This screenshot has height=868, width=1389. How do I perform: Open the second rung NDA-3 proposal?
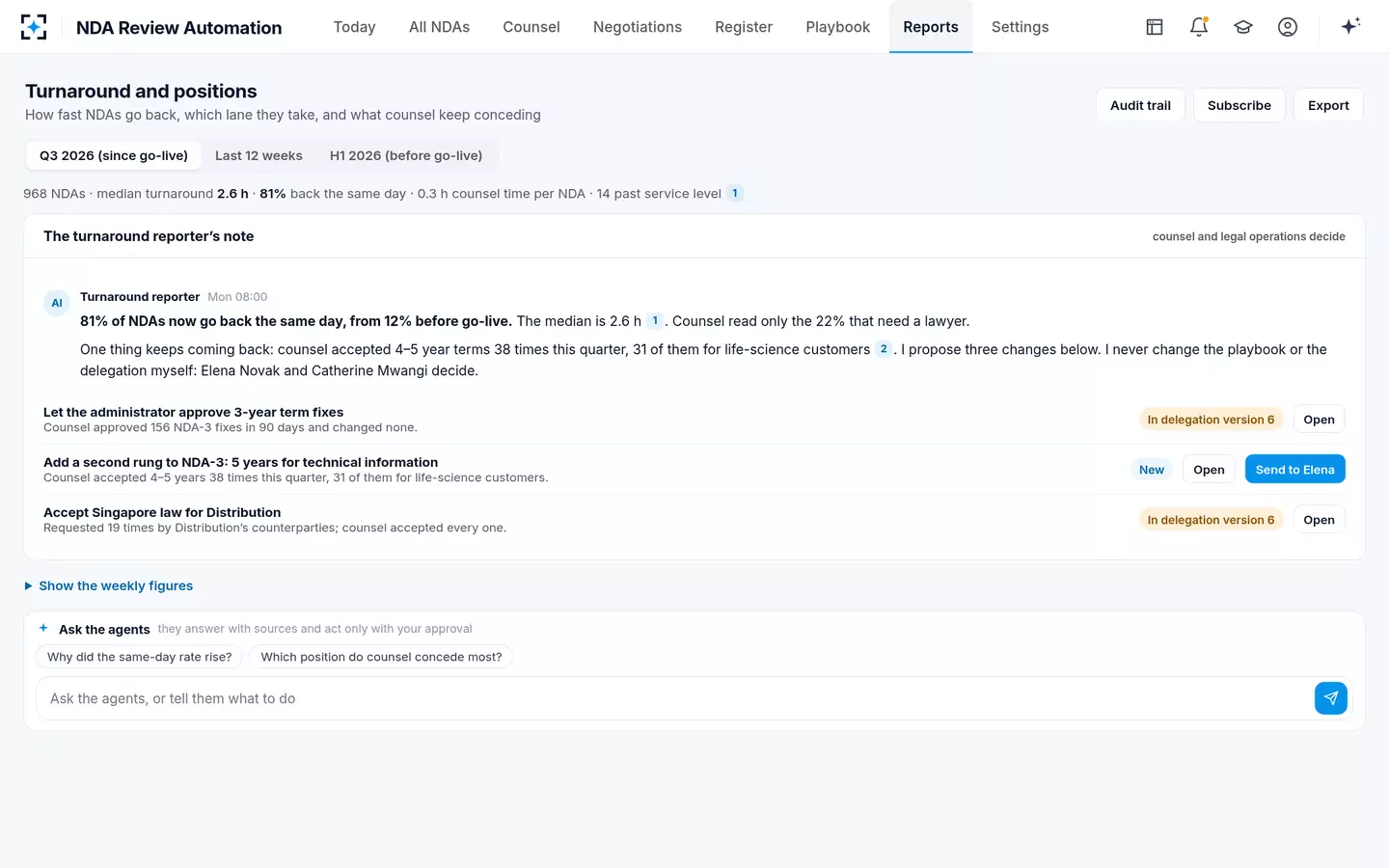tap(1209, 470)
